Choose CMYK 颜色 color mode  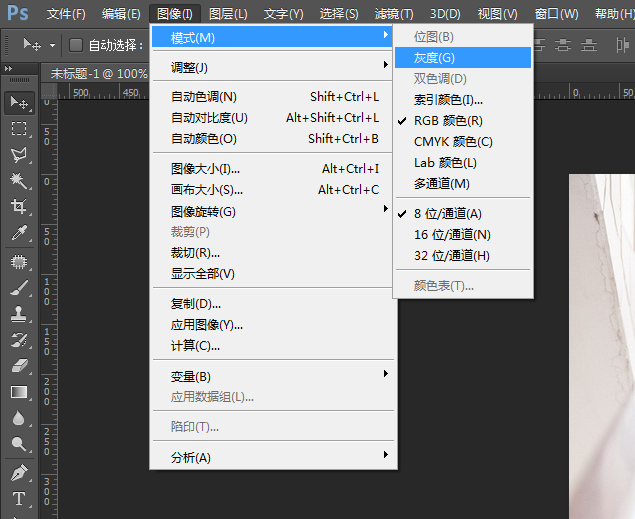click(453, 141)
